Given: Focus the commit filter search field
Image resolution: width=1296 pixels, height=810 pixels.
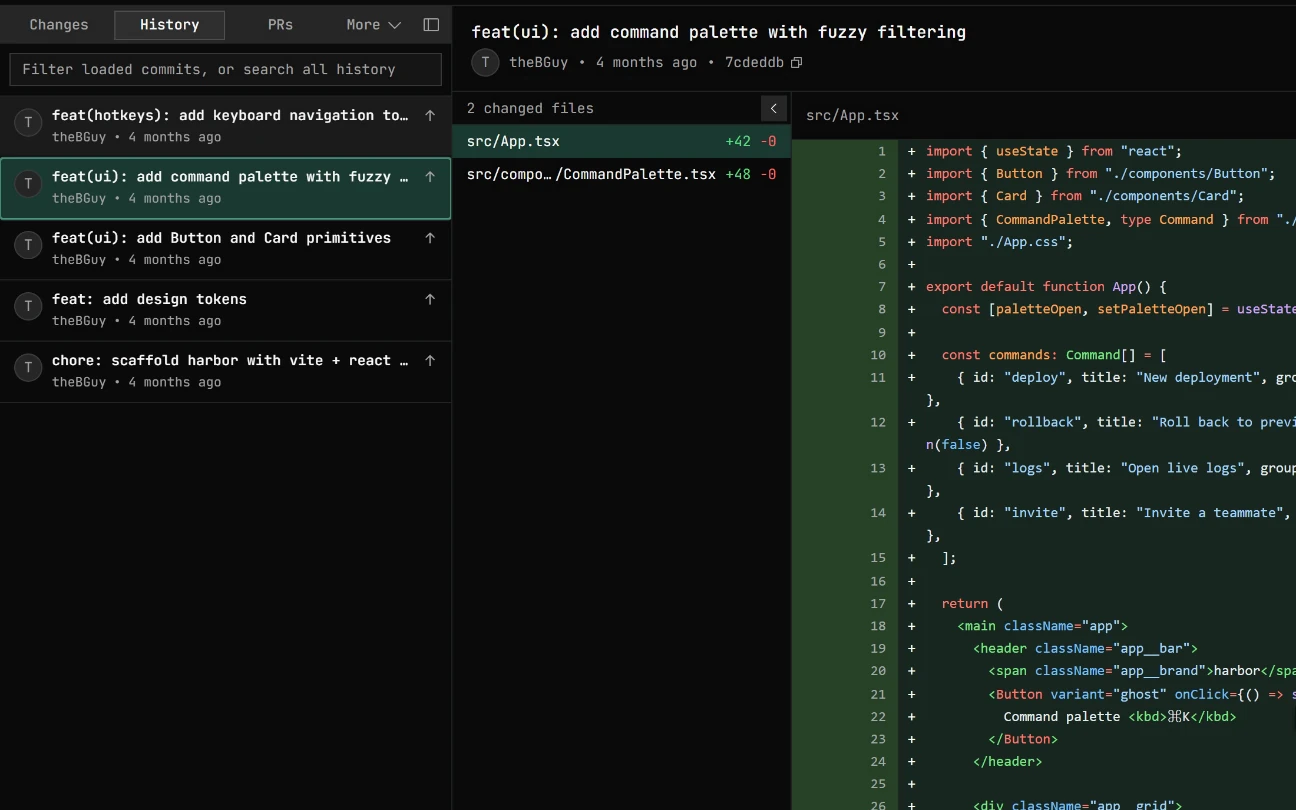Looking at the screenshot, I should tap(225, 69).
